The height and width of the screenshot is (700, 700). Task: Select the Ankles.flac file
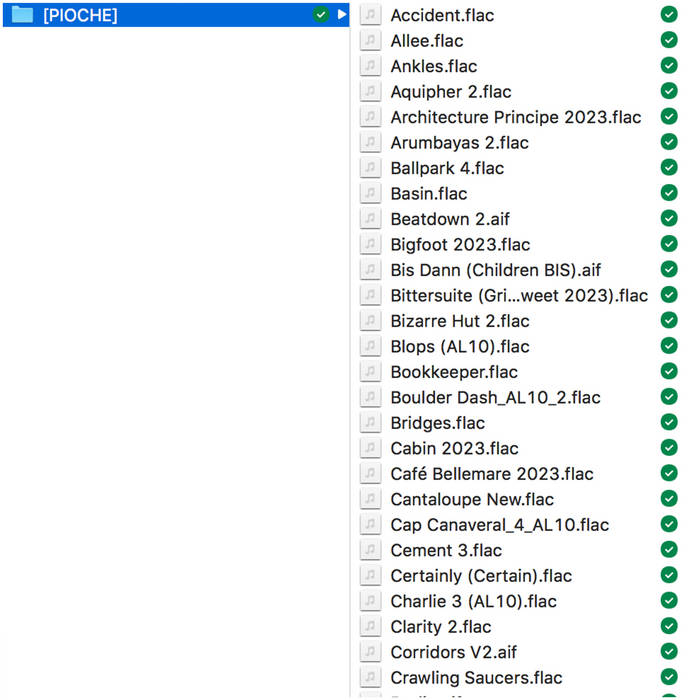tap(433, 66)
